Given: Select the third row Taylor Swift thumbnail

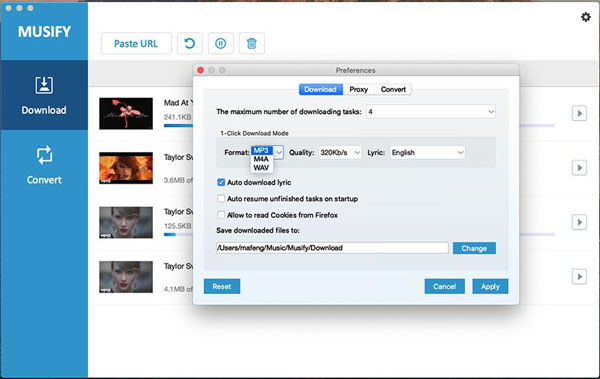Looking at the screenshot, I should click(x=126, y=222).
